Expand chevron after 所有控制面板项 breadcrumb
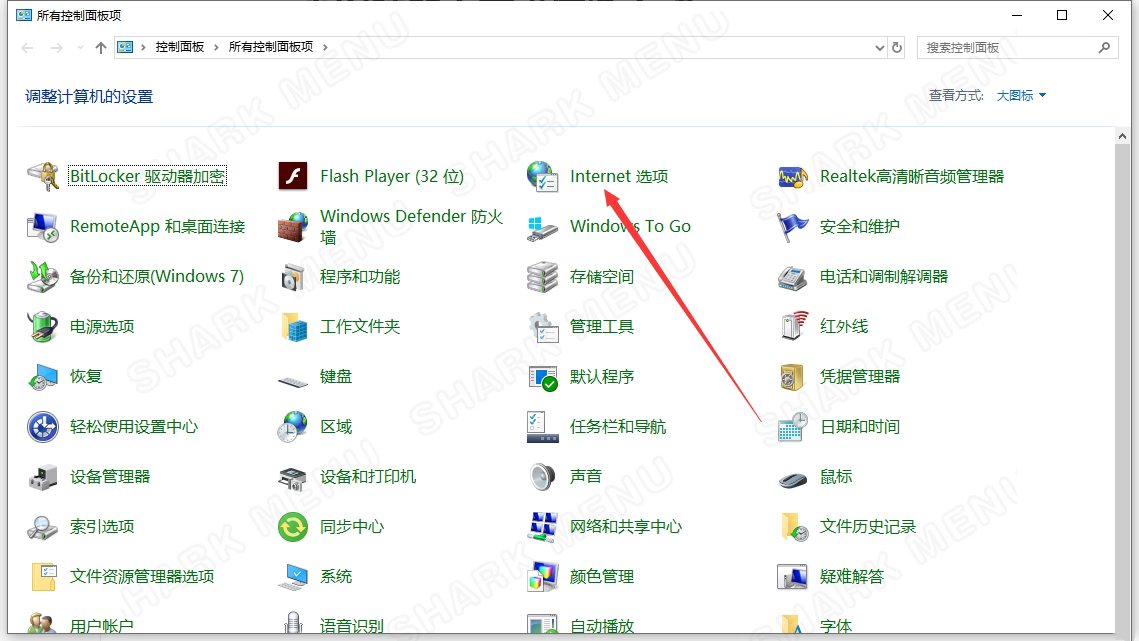Screen dimensions: 1139x641 point(325,47)
